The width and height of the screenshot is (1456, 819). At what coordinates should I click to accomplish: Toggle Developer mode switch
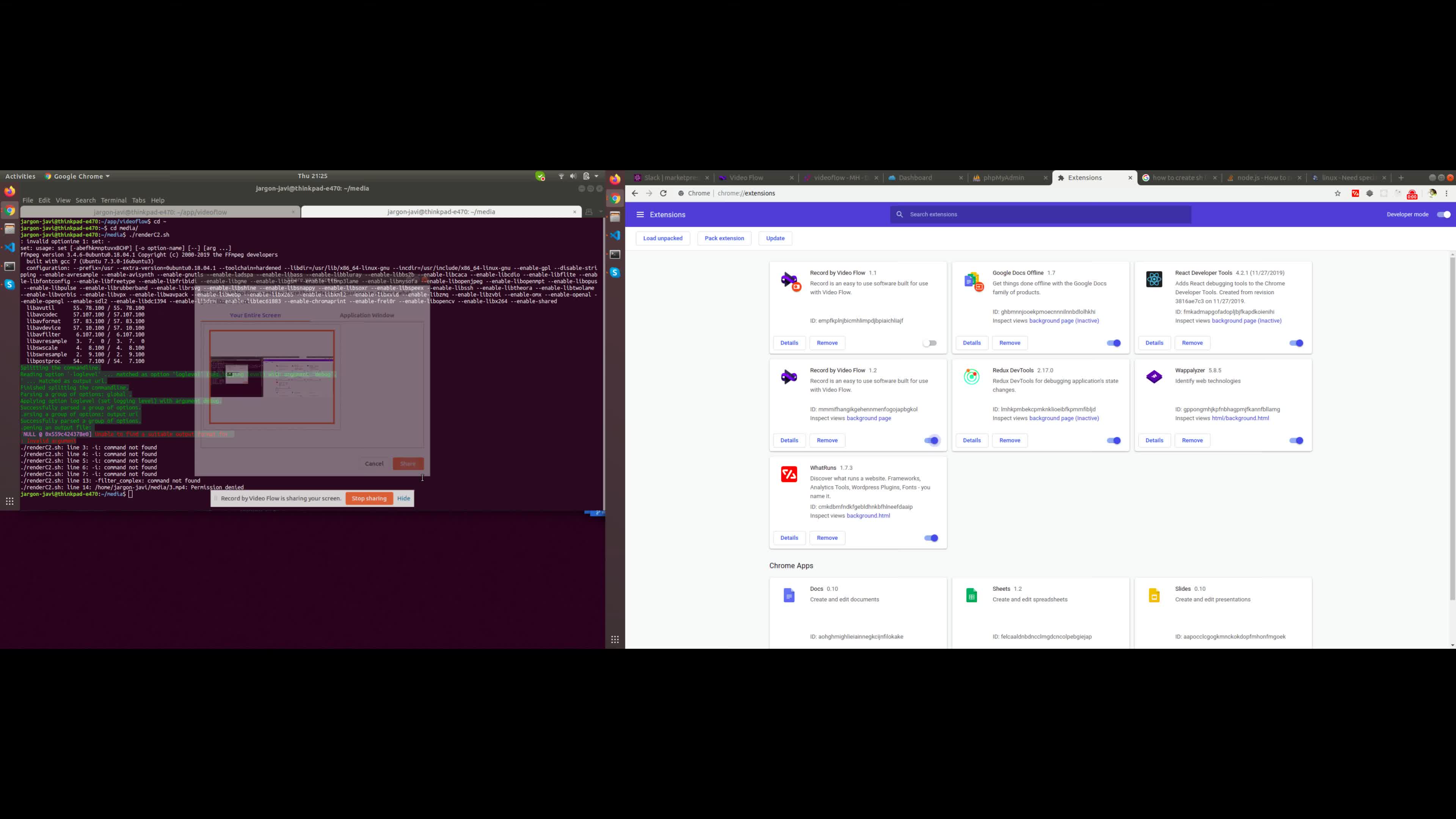(1443, 215)
